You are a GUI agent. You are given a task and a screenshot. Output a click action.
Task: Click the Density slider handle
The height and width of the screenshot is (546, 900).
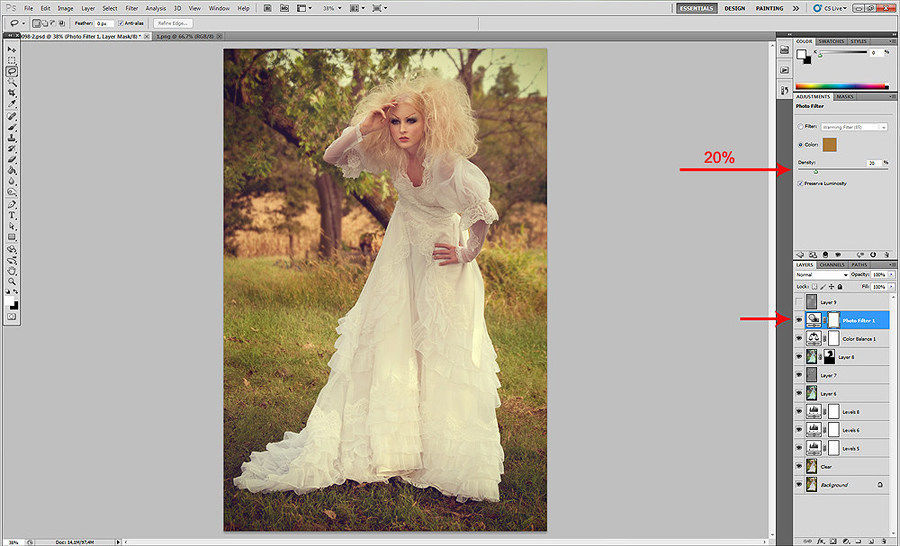816,171
